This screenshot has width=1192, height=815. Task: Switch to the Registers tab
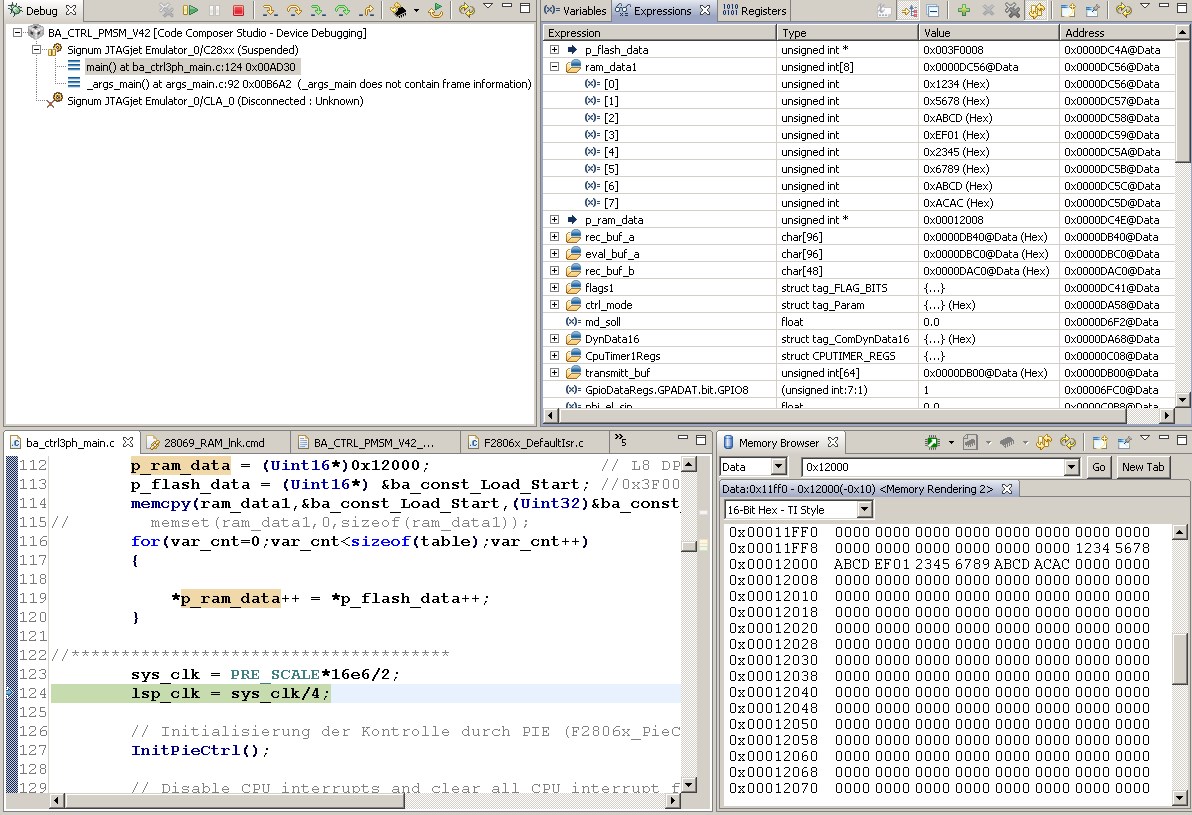point(754,11)
